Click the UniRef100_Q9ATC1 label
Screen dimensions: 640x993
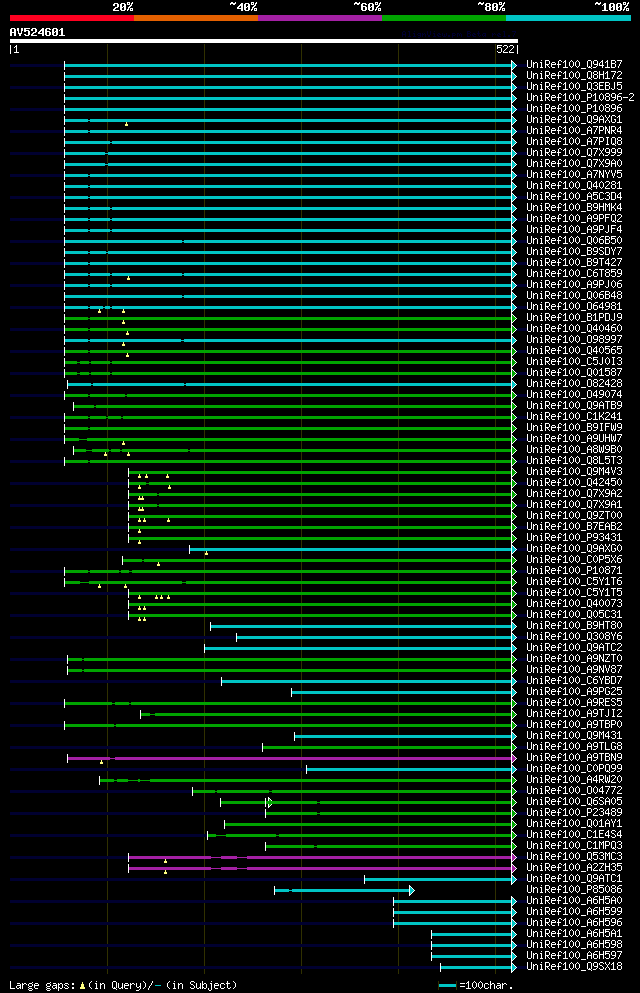(x=574, y=878)
